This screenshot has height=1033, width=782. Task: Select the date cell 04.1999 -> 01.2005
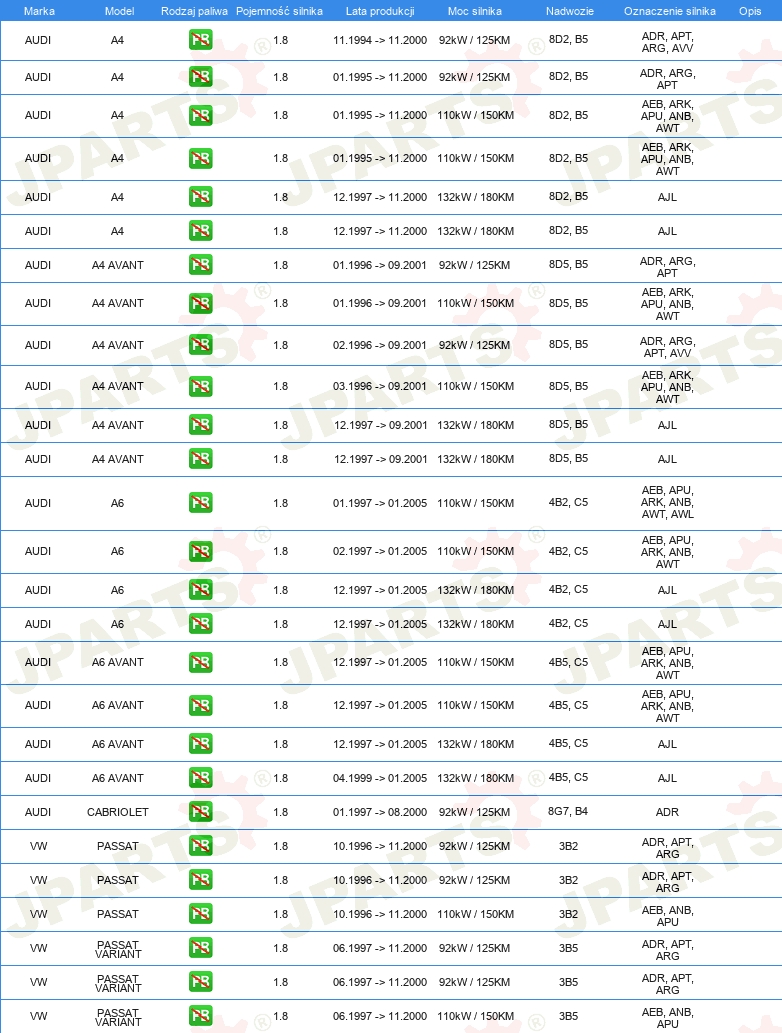(380, 778)
